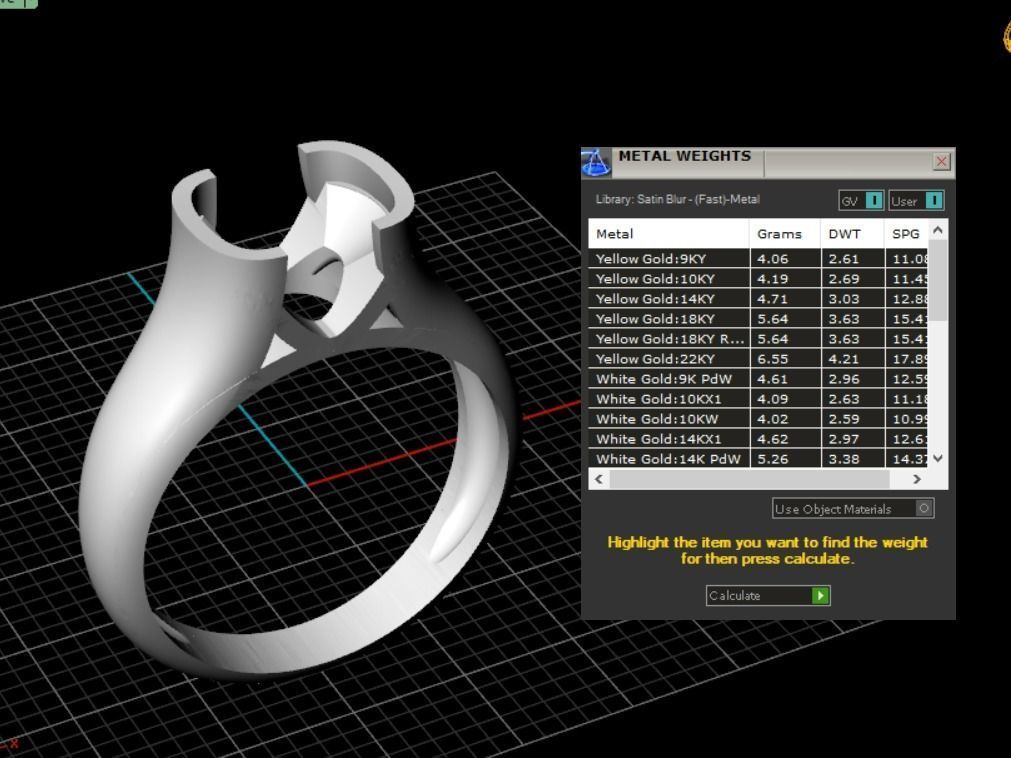Select Yellow Gold:10KY row
The height and width of the screenshot is (758, 1011).
click(x=758, y=278)
